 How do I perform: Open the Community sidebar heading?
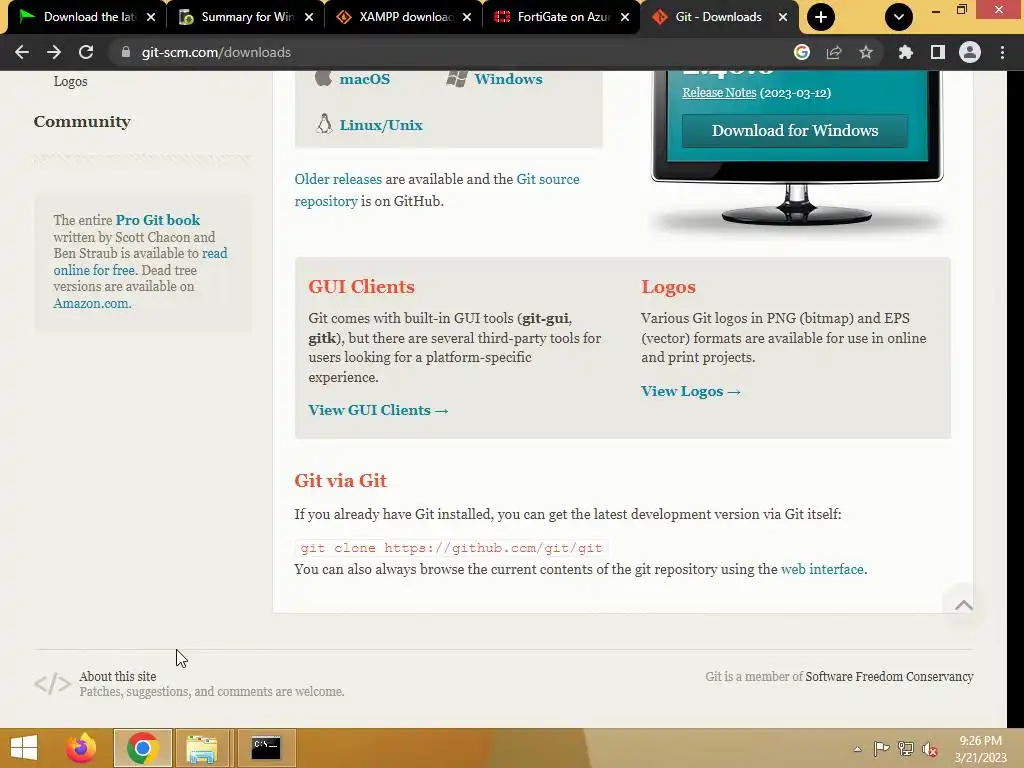coord(82,121)
